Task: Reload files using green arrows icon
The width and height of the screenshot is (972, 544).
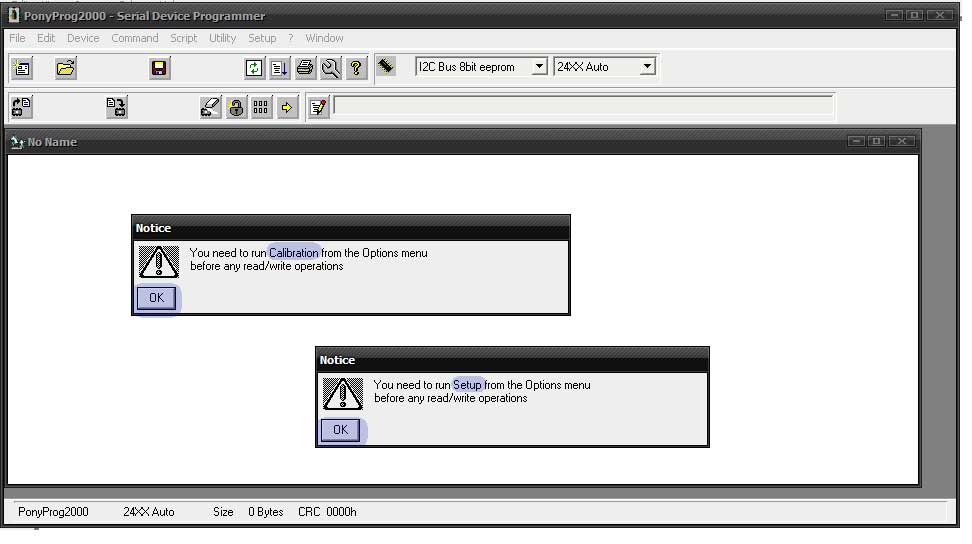Action: point(254,68)
